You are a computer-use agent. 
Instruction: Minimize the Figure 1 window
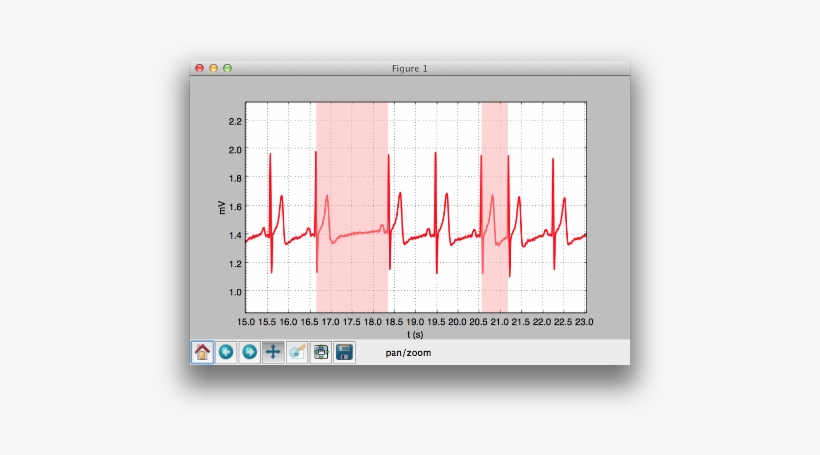coord(213,68)
